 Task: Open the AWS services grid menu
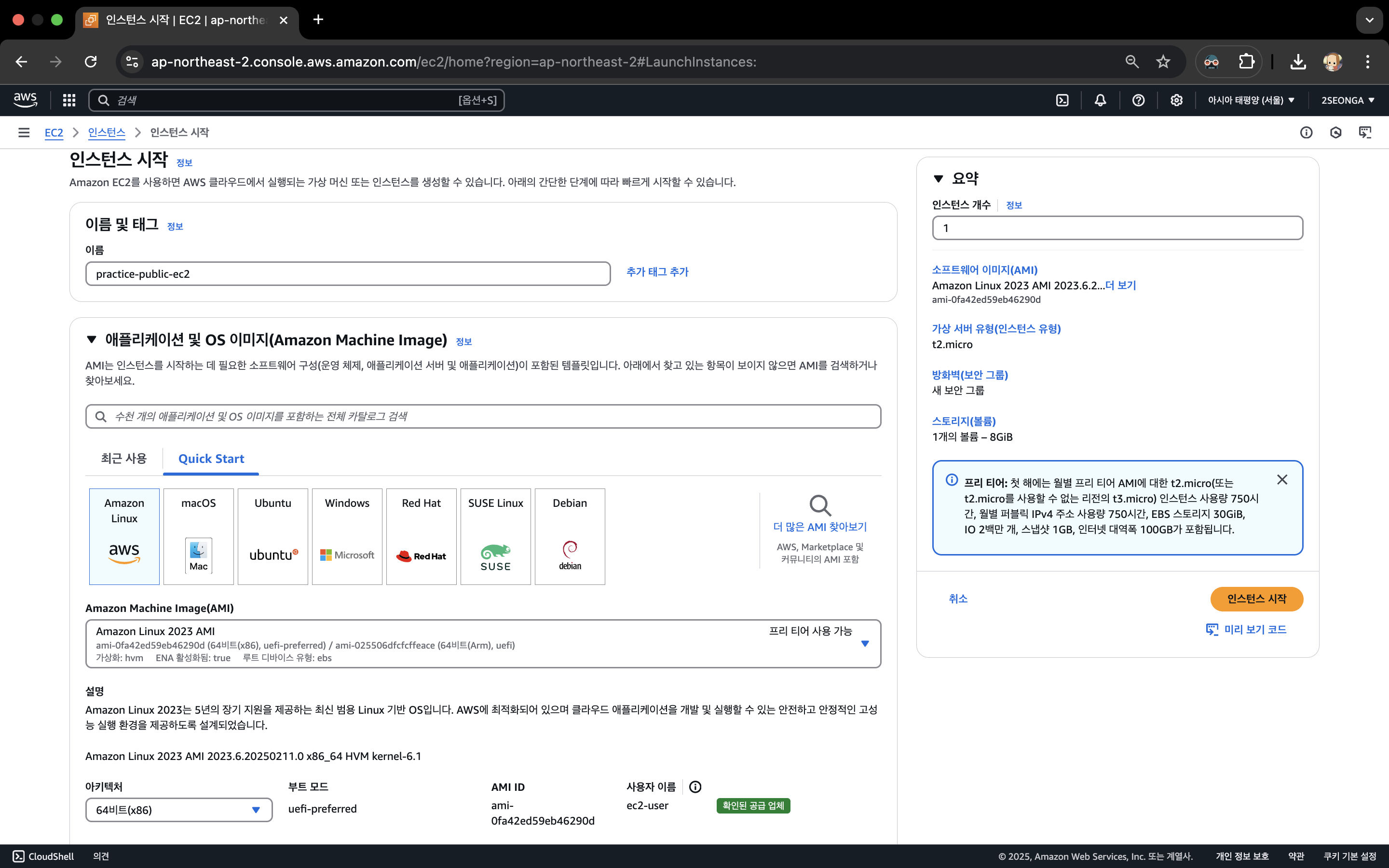click(x=69, y=100)
